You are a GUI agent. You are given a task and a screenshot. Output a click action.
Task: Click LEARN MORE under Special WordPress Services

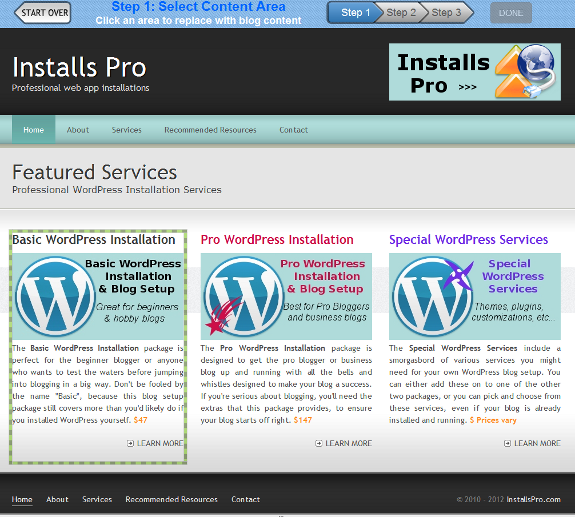coord(537,443)
